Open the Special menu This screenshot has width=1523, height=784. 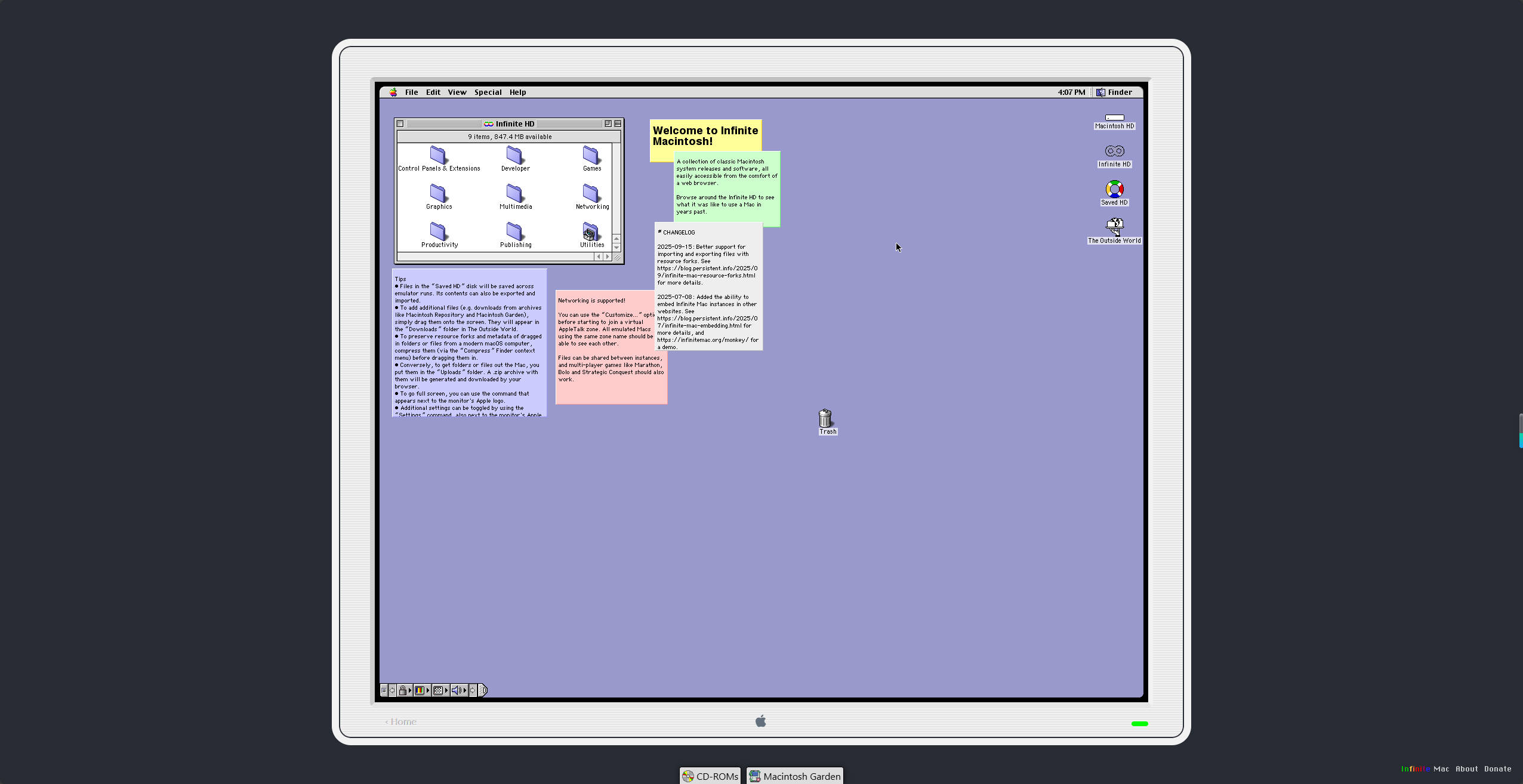(488, 92)
